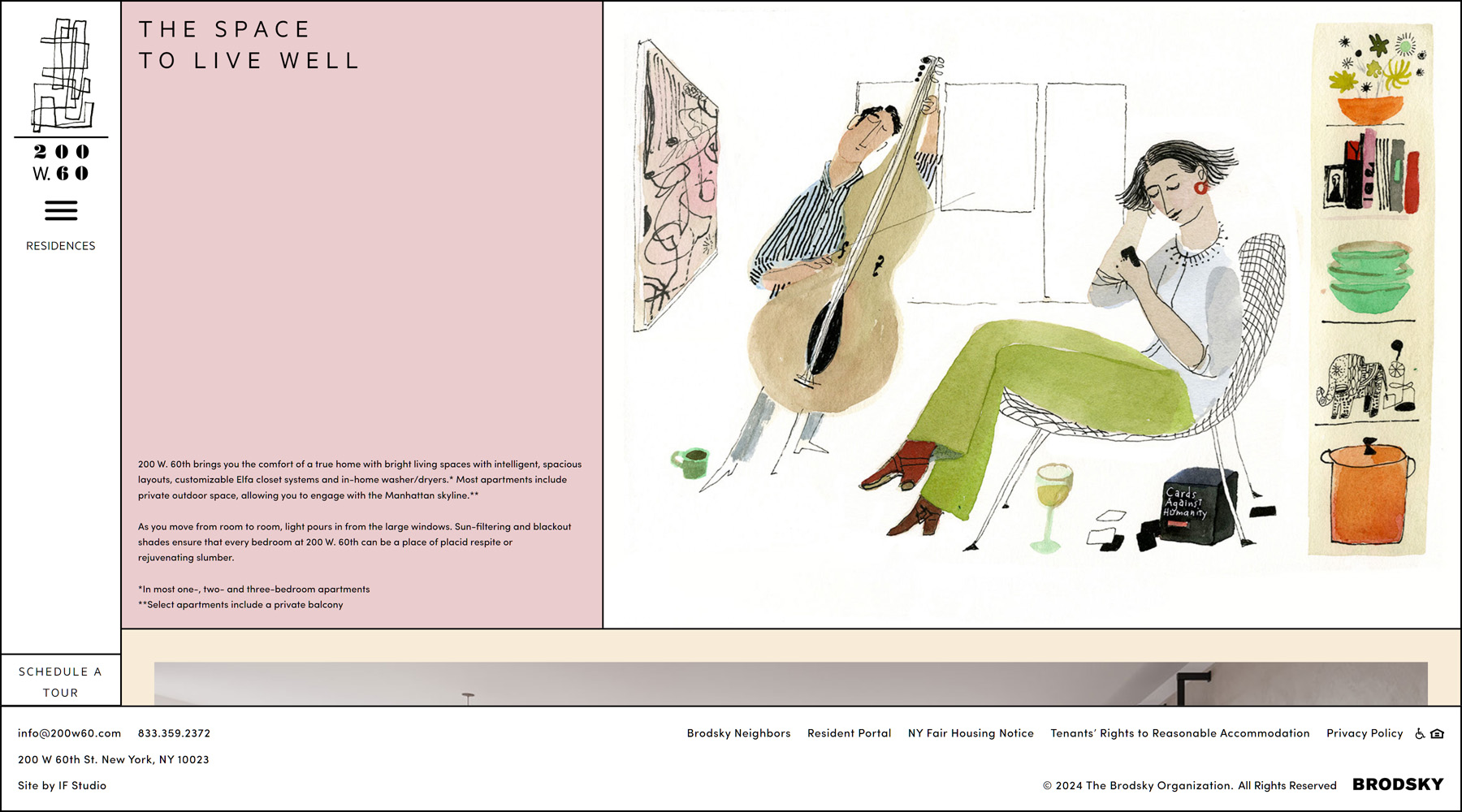1462x812 pixels.
Task: Email info@200w60.com
Action: [70, 733]
